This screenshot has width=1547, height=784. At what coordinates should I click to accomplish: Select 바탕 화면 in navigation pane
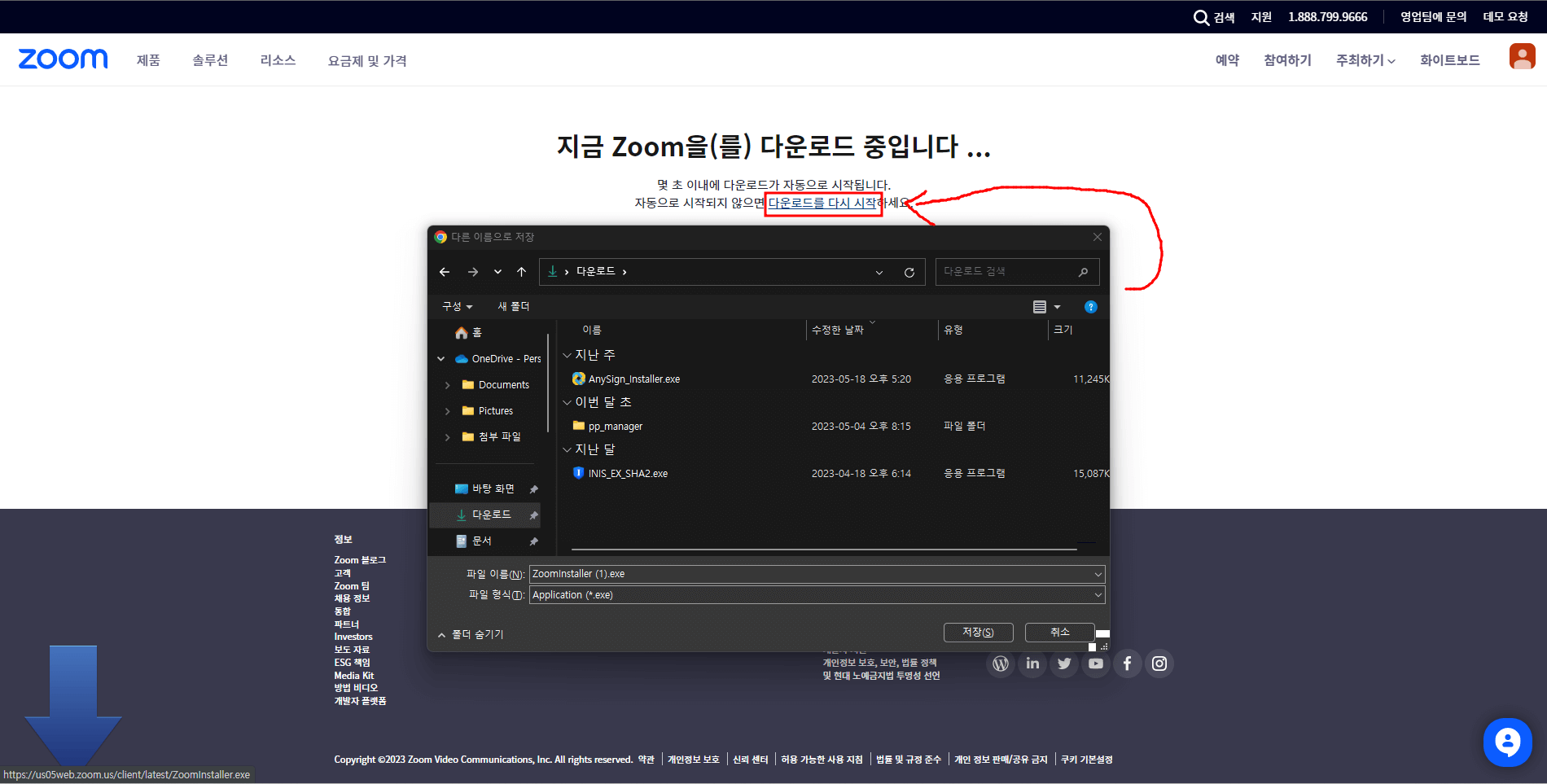[x=485, y=489]
